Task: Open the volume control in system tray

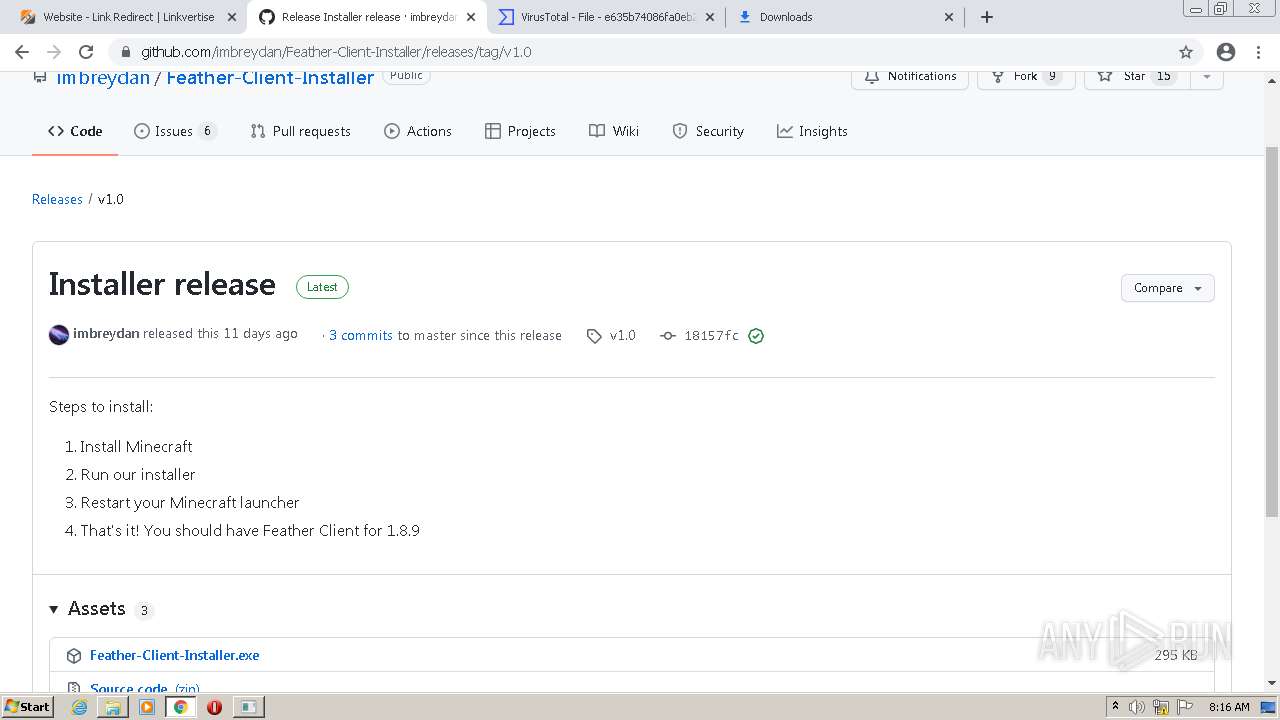Action: click(1137, 707)
